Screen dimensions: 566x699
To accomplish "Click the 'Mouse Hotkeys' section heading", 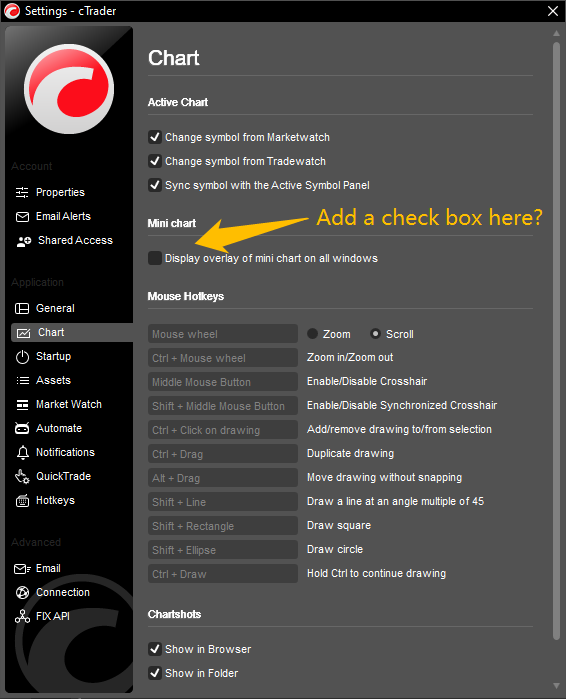I will [x=186, y=296].
